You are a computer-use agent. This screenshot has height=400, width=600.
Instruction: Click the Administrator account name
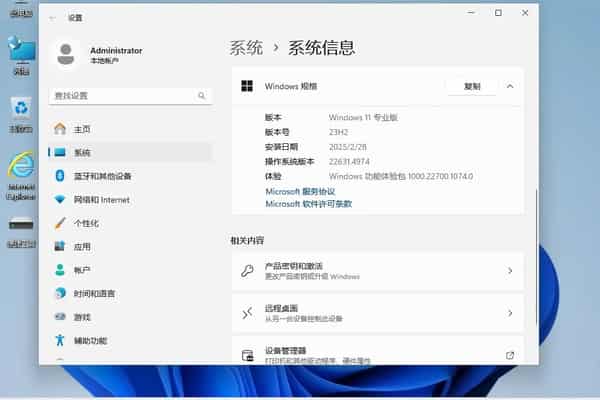tap(116, 51)
